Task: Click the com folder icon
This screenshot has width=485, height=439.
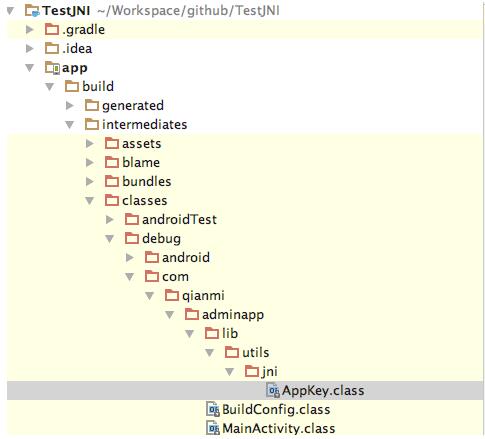Action: [x=152, y=276]
